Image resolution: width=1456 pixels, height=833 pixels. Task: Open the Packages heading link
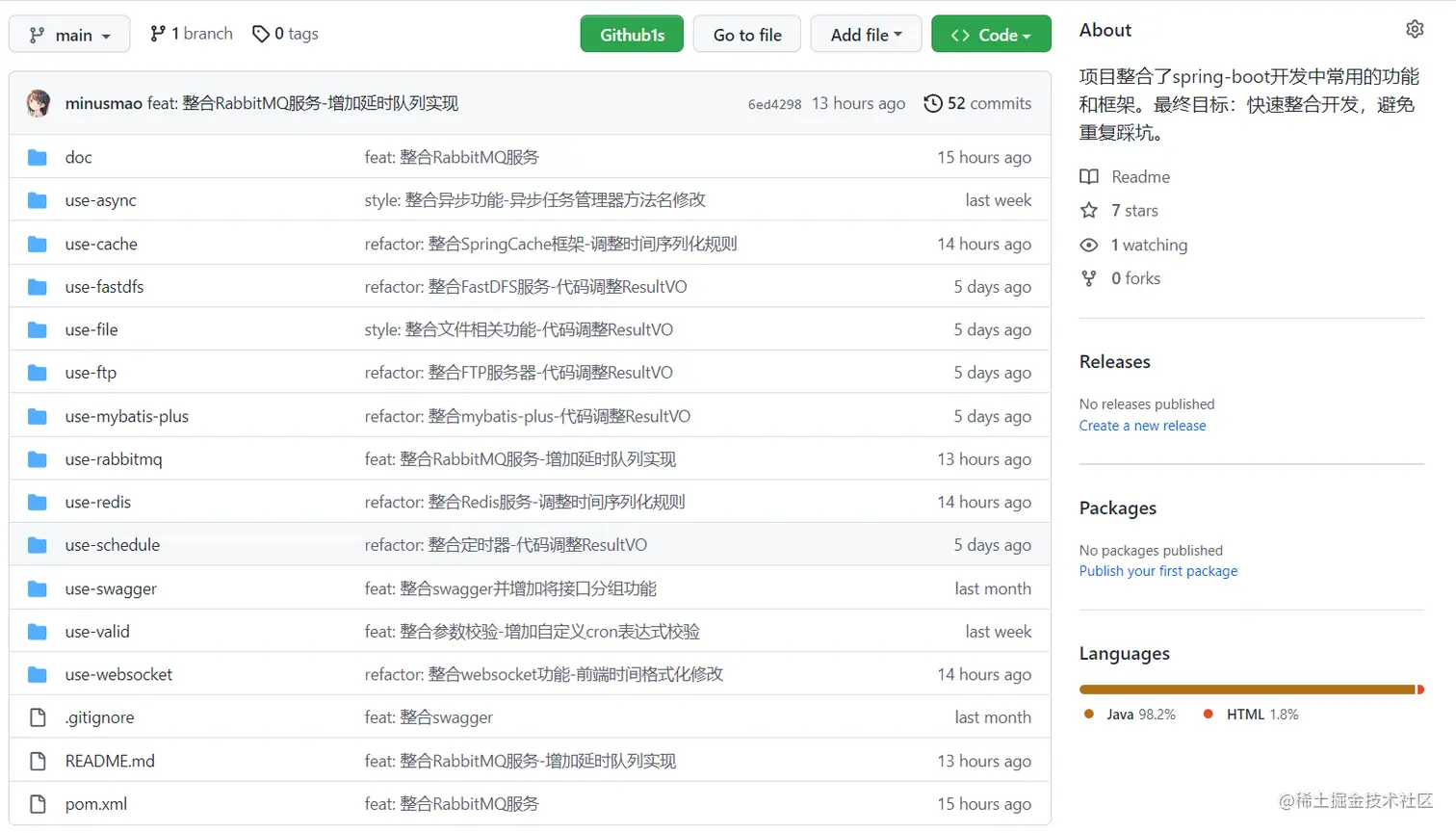(1118, 508)
